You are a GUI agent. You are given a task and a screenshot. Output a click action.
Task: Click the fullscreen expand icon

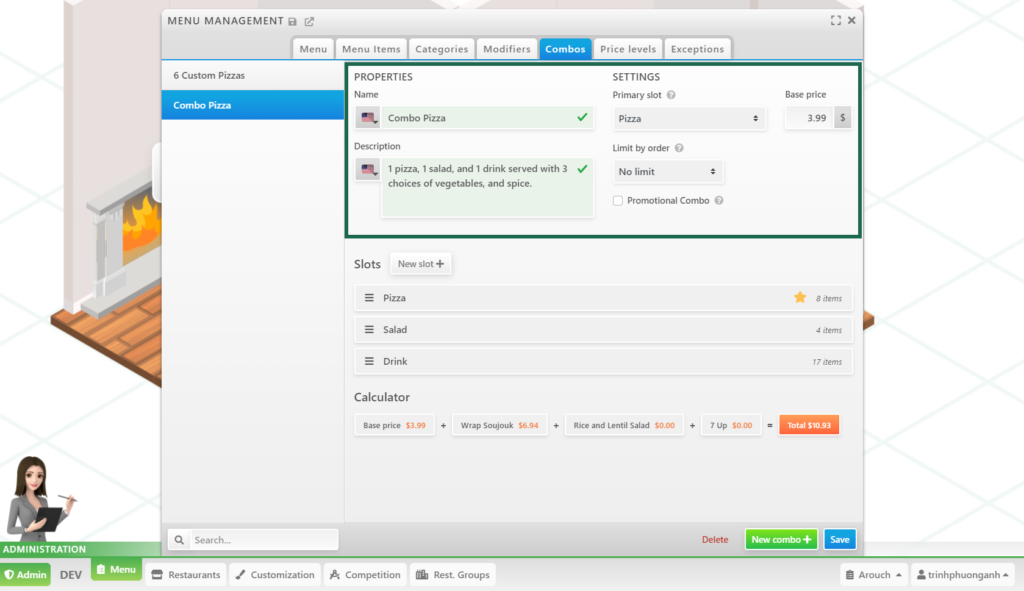coord(836,20)
